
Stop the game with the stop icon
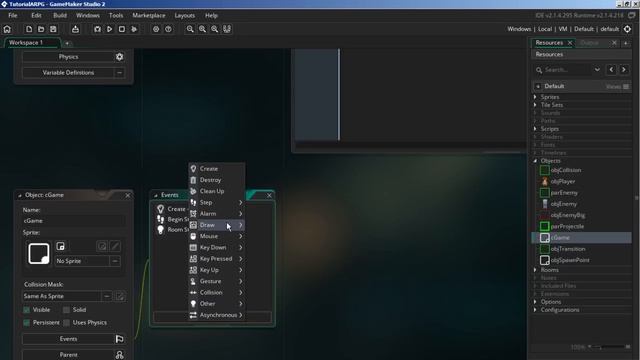coord(122,29)
